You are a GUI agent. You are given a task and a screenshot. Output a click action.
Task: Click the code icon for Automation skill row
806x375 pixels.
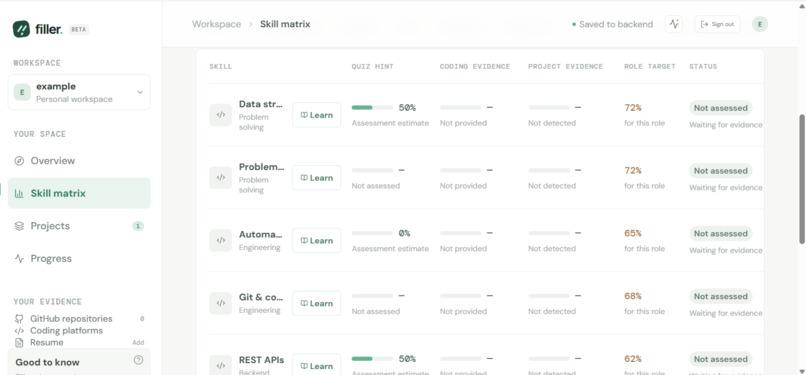click(221, 240)
